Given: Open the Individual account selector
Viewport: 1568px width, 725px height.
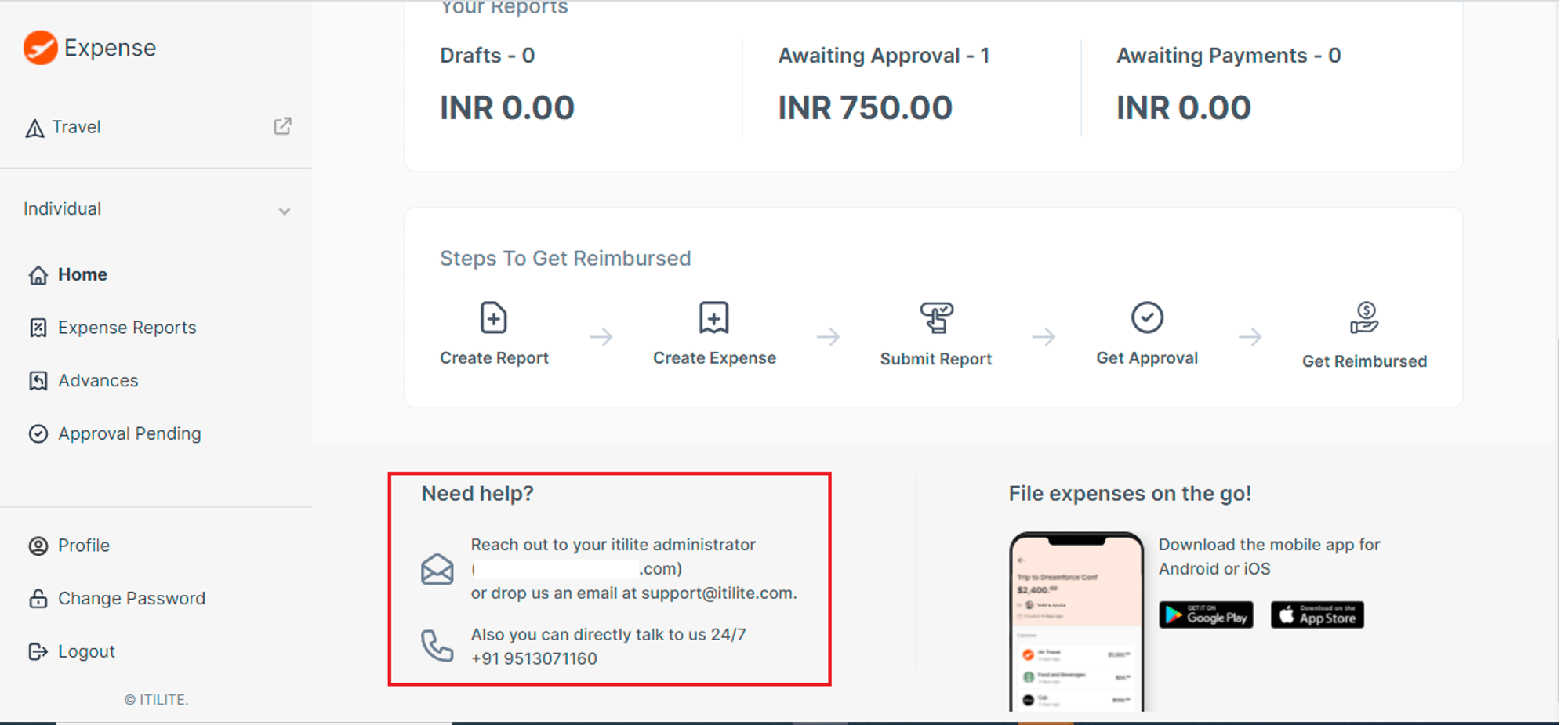Looking at the screenshot, I should click(156, 209).
